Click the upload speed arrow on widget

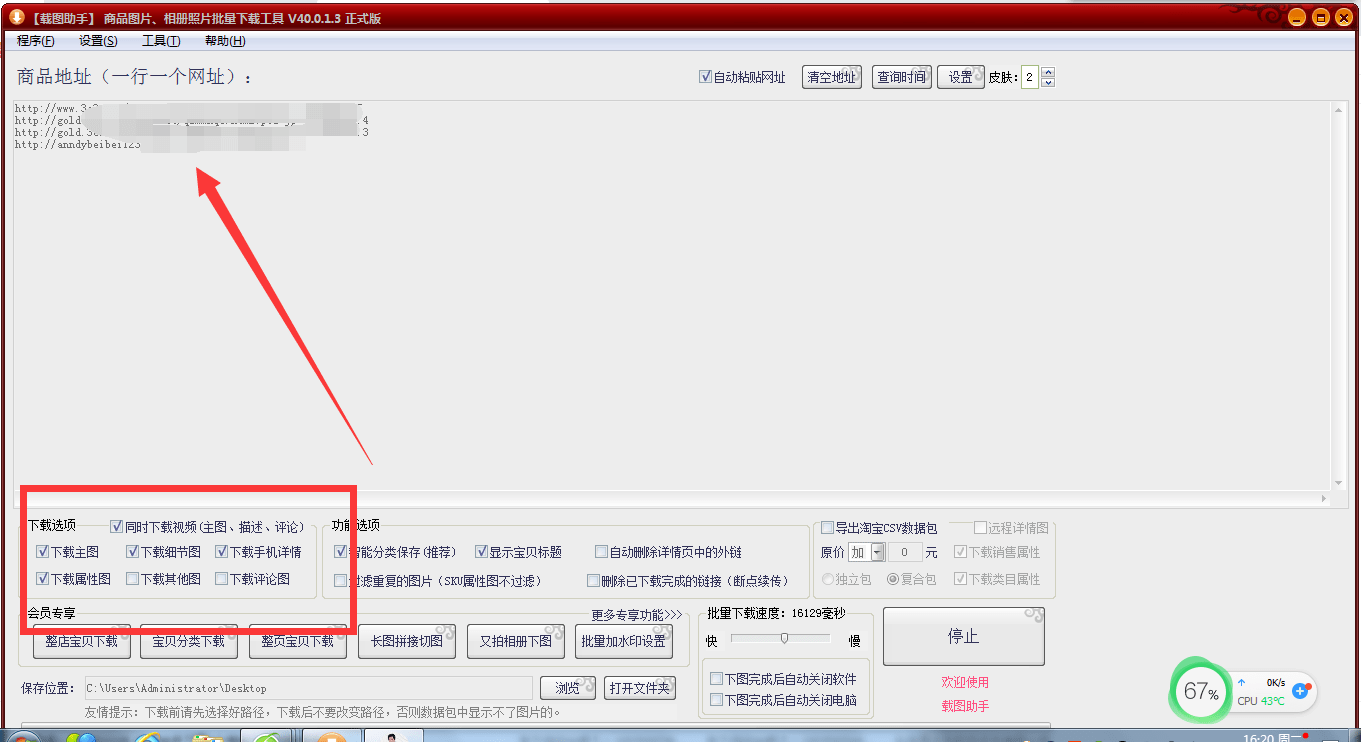point(1242,682)
